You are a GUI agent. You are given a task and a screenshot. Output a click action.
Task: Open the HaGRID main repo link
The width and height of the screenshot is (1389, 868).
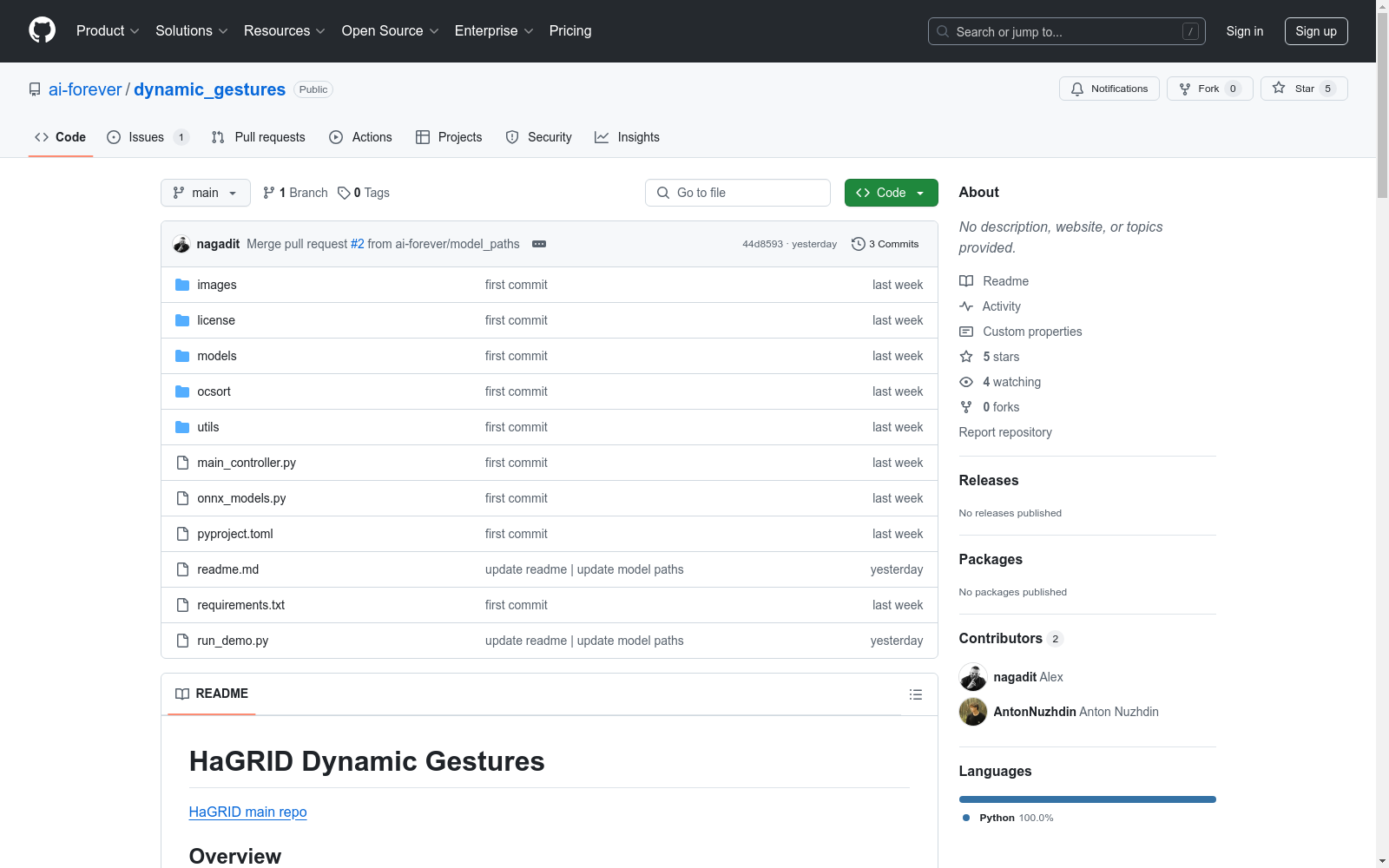point(248,812)
